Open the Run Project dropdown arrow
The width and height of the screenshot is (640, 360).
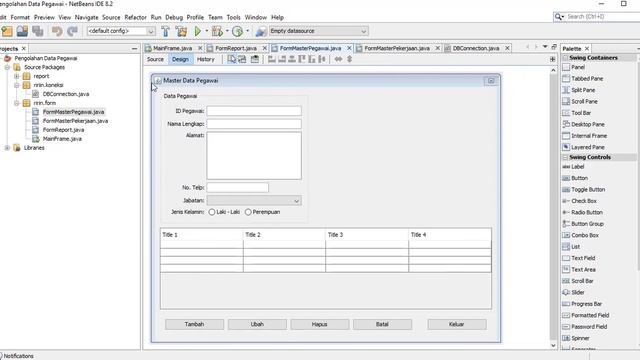click(206, 31)
